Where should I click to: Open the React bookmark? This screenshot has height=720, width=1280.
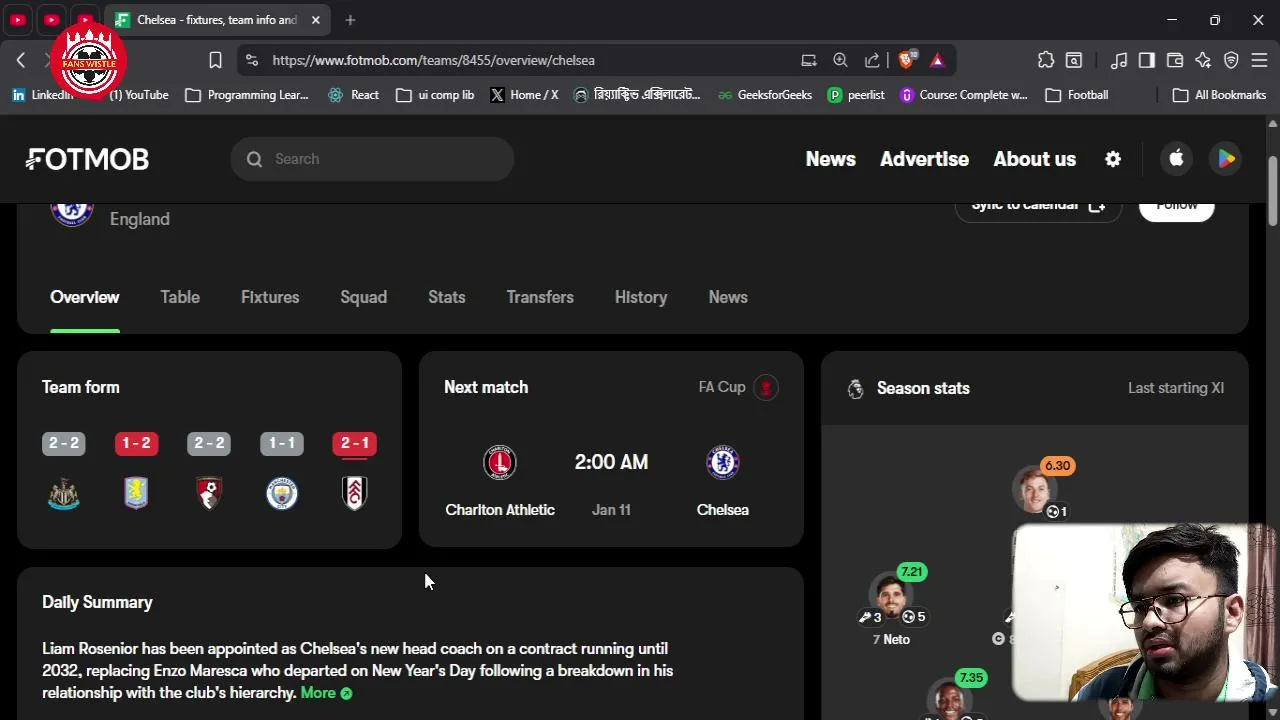coord(353,95)
